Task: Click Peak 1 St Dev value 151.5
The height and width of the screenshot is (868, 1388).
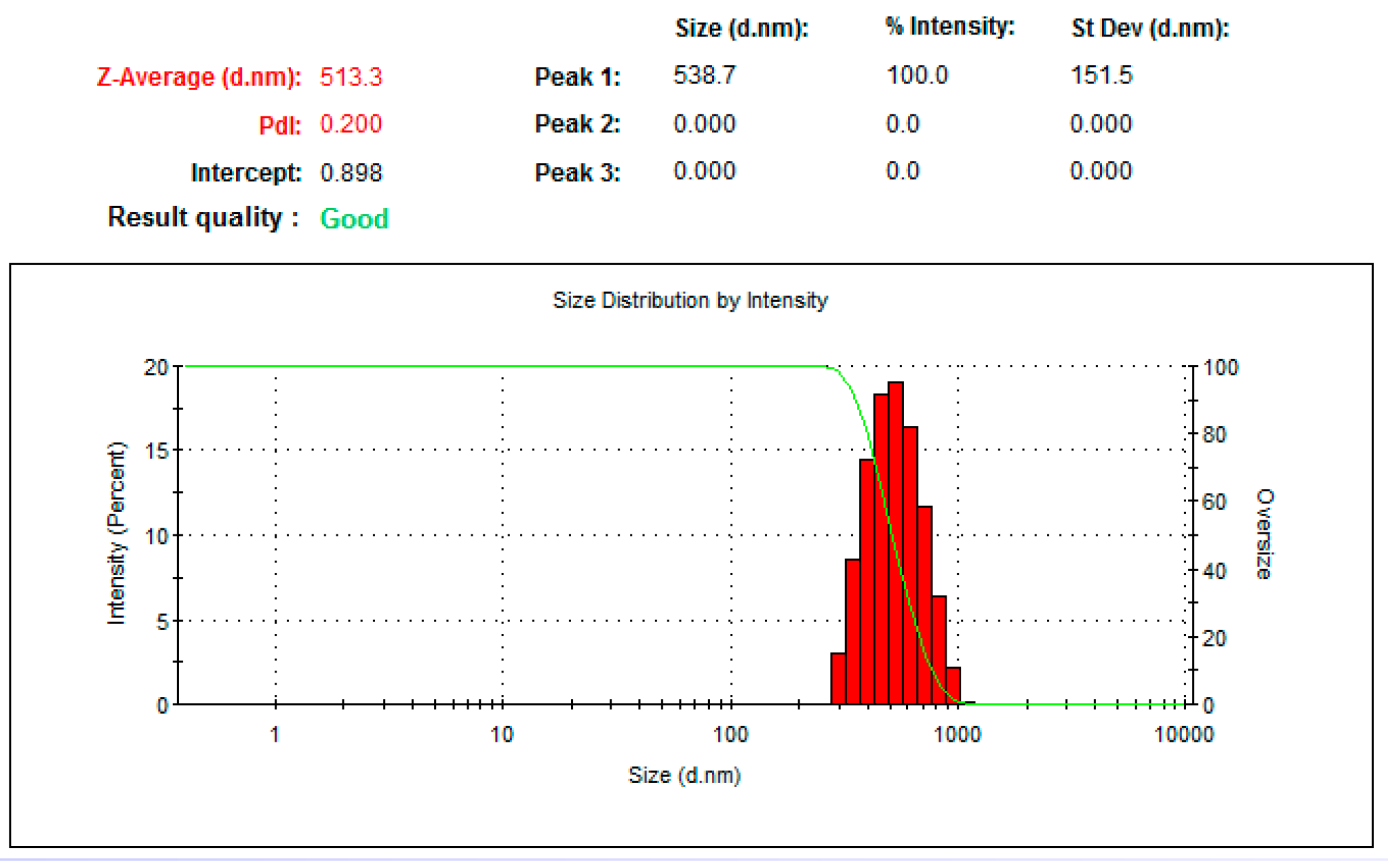Action: point(1101,75)
